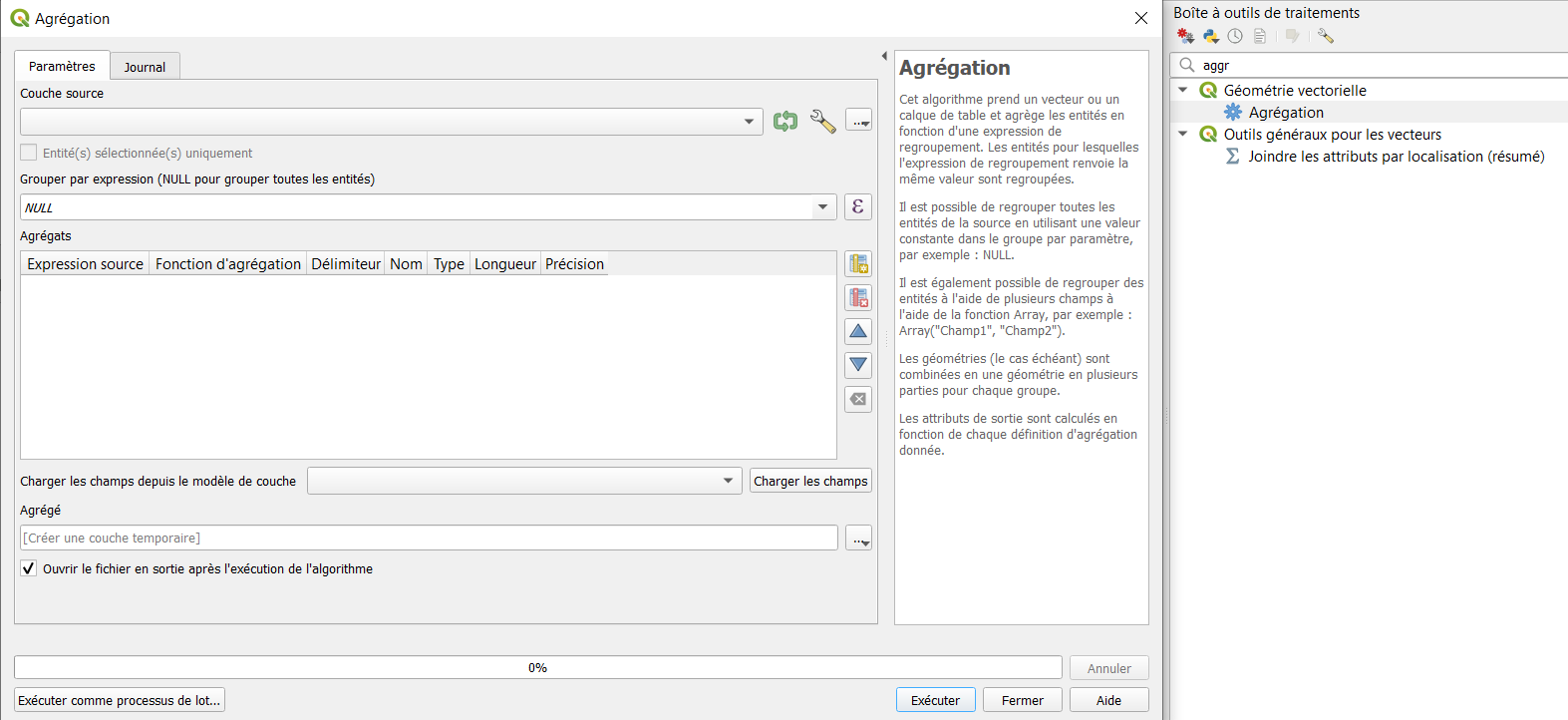1568x720 pixels.
Task: Browse for source layer with ellipsis button
Action: point(858,122)
